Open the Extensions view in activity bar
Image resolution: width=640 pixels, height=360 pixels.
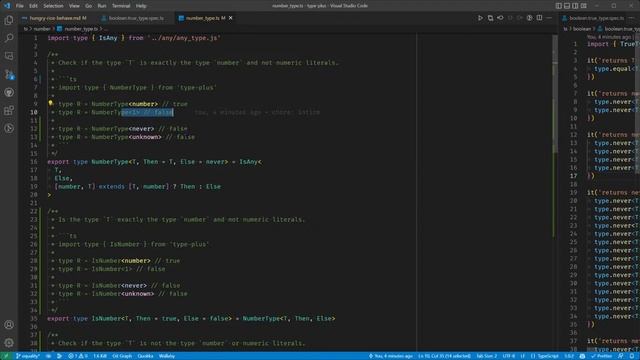pos(9,110)
